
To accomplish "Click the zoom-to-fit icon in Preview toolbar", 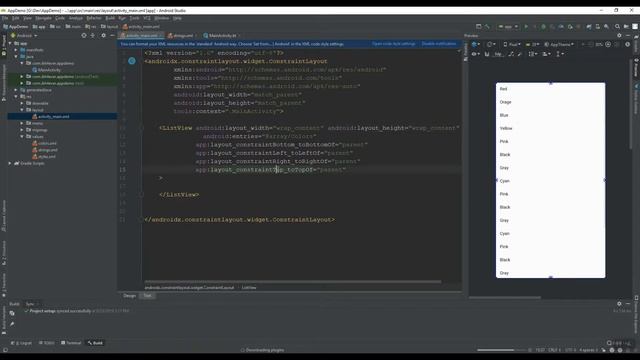I will pos(608,44).
